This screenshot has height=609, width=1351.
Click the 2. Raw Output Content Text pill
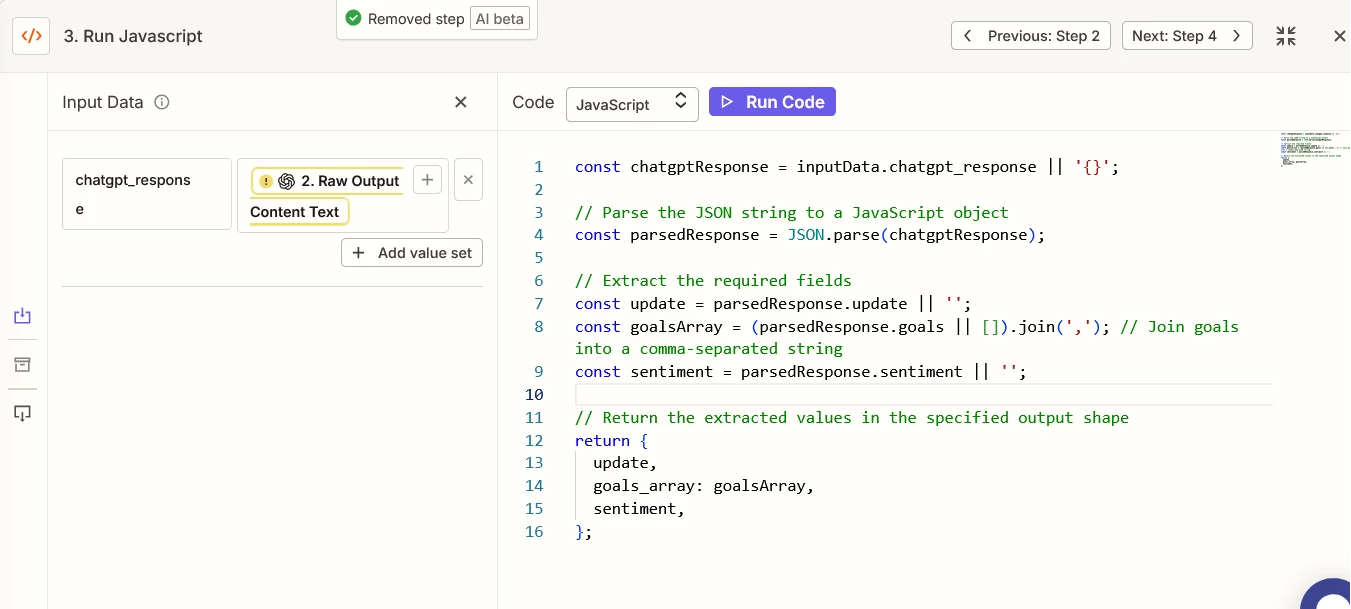click(327, 196)
